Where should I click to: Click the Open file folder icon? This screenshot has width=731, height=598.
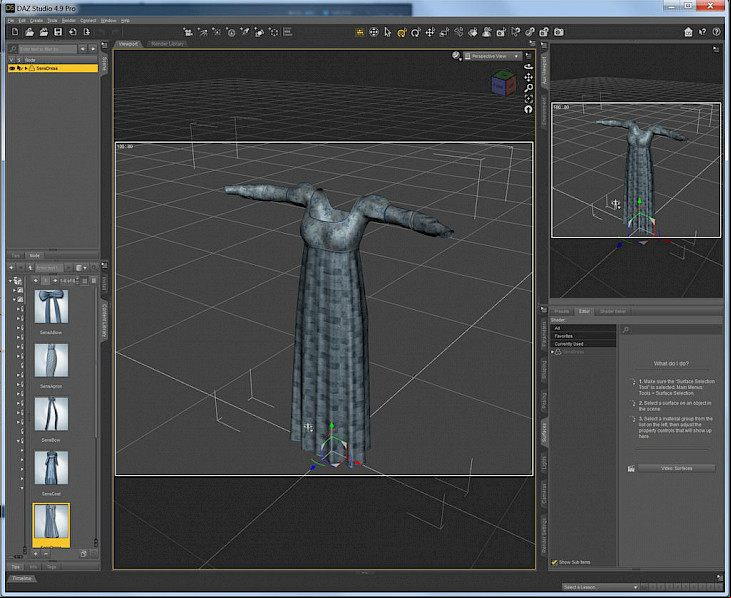29,32
